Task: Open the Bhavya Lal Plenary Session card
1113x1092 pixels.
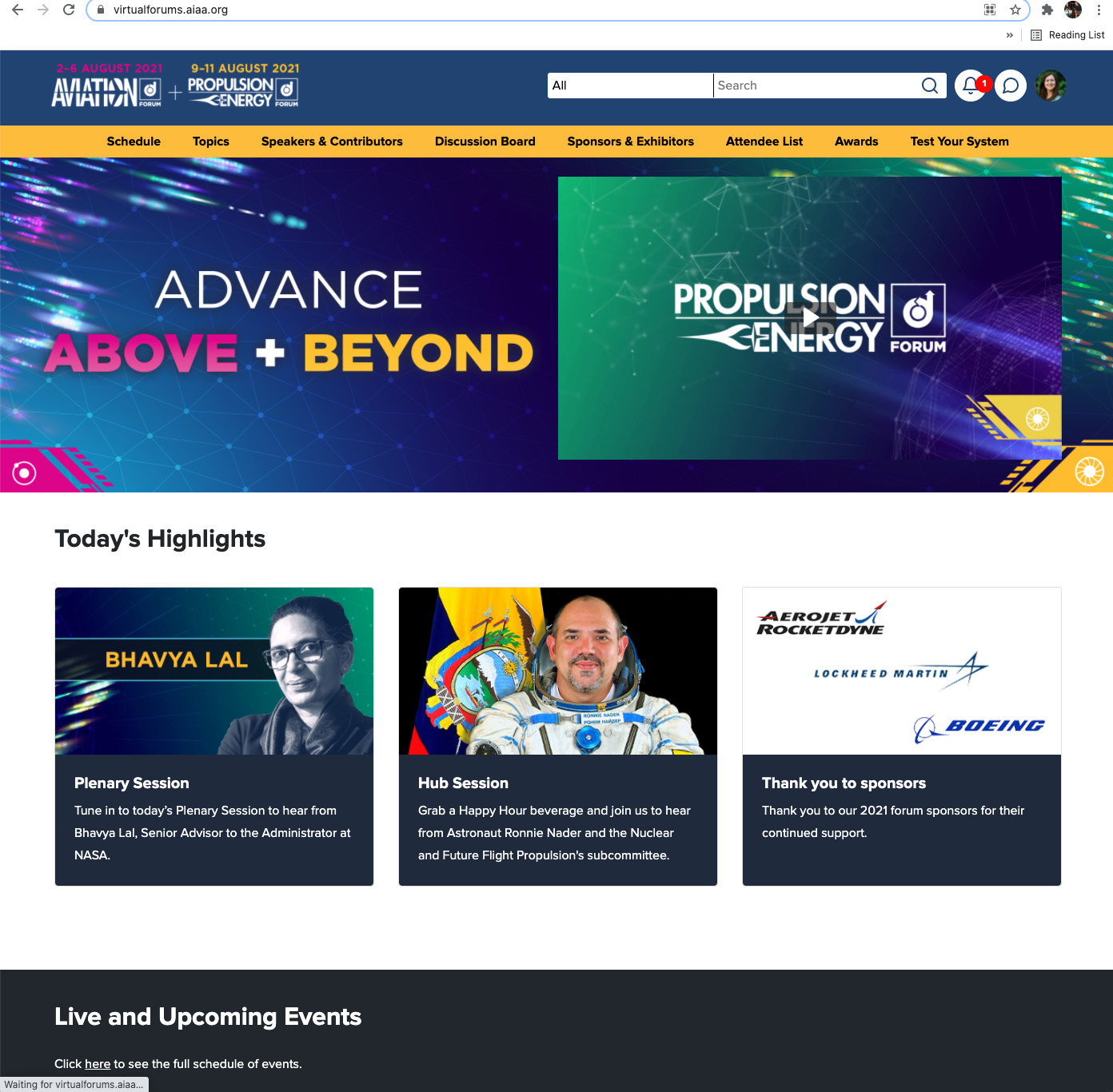Action: (x=214, y=736)
